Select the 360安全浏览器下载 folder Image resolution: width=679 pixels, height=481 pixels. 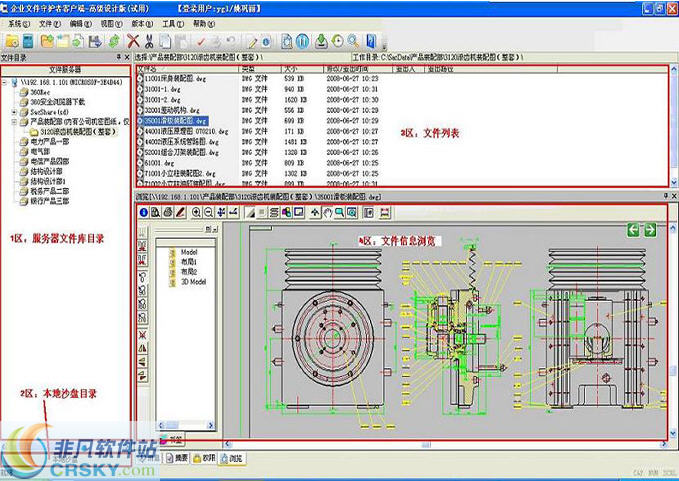[x=58, y=102]
